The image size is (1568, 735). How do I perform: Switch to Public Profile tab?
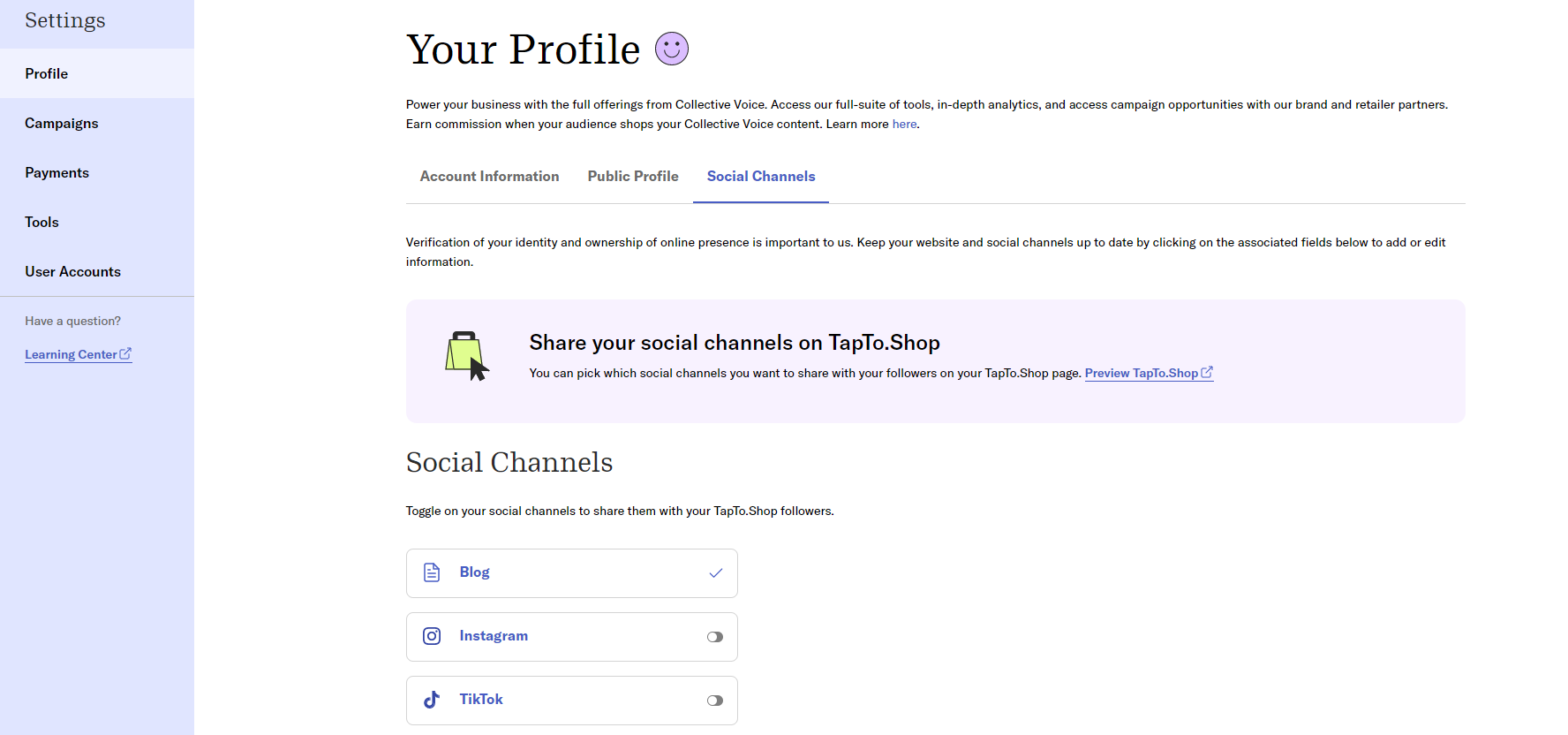click(x=633, y=177)
